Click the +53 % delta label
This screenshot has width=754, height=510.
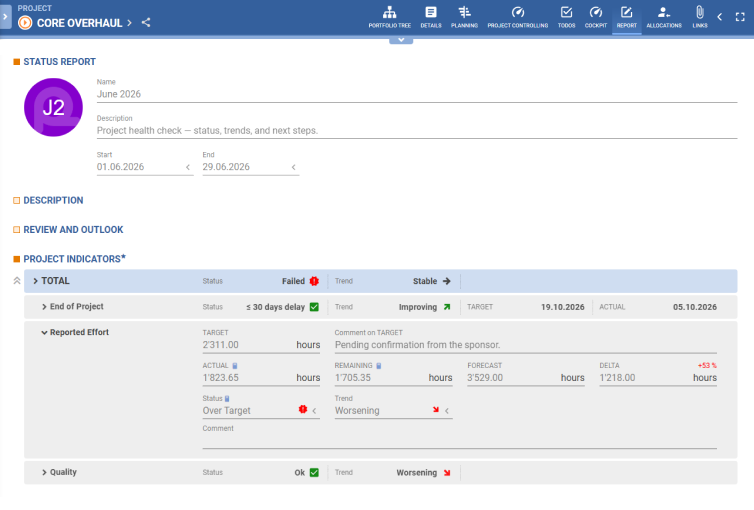[707, 366]
